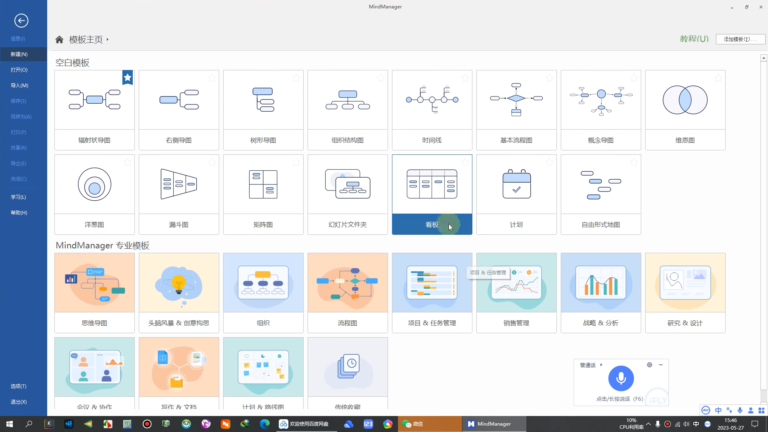The width and height of the screenshot is (768, 432).
Task: Open the 计划 & 路线图 category thumbnail
Action: [263, 367]
